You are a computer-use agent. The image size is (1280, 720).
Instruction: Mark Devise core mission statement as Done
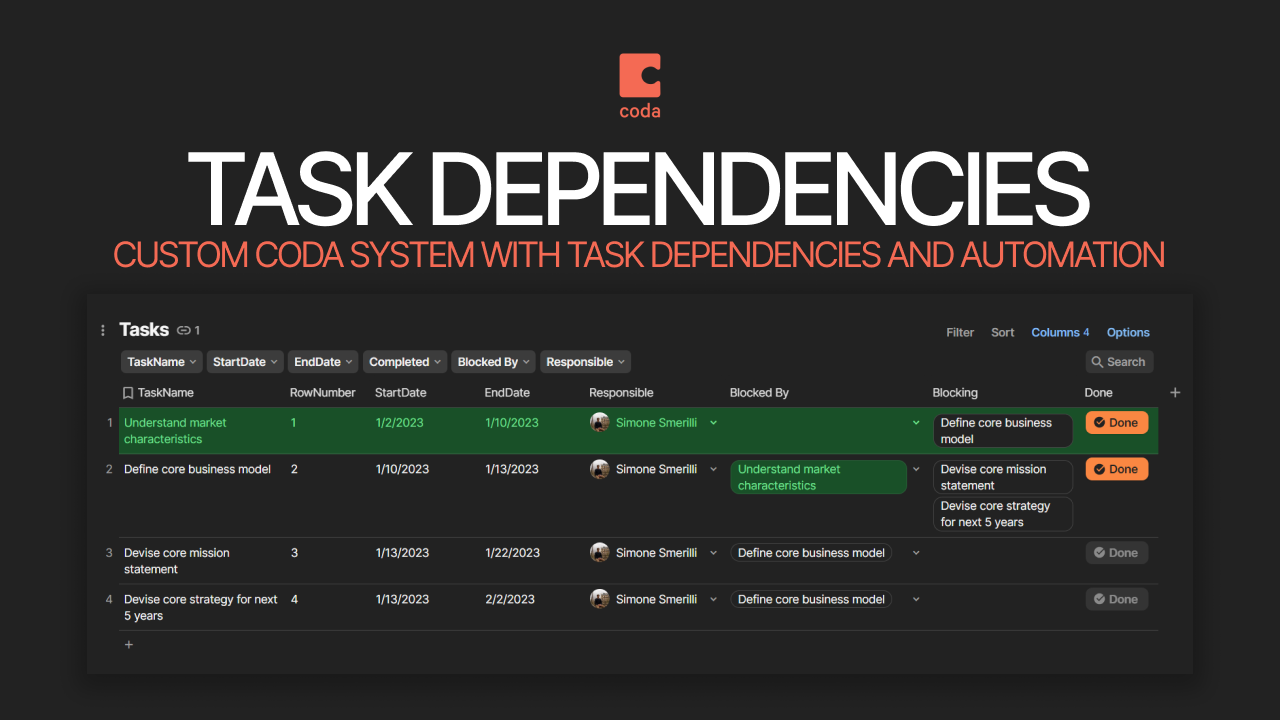pyautogui.click(x=1116, y=553)
